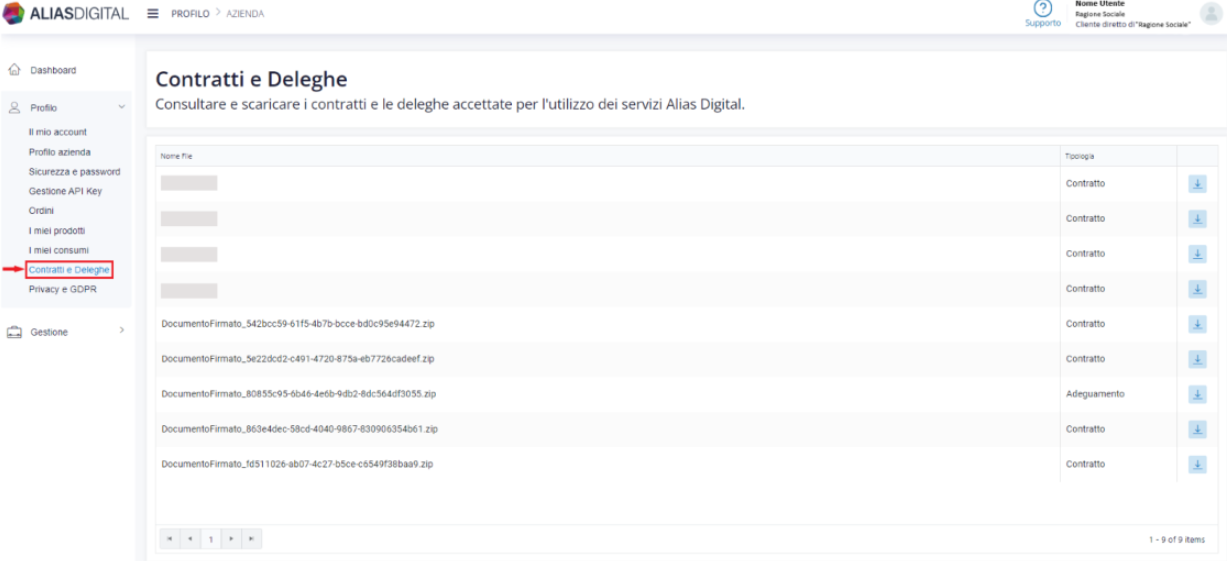Click the Dashboard home icon
This screenshot has height=561, width=1227.
click(x=14, y=70)
